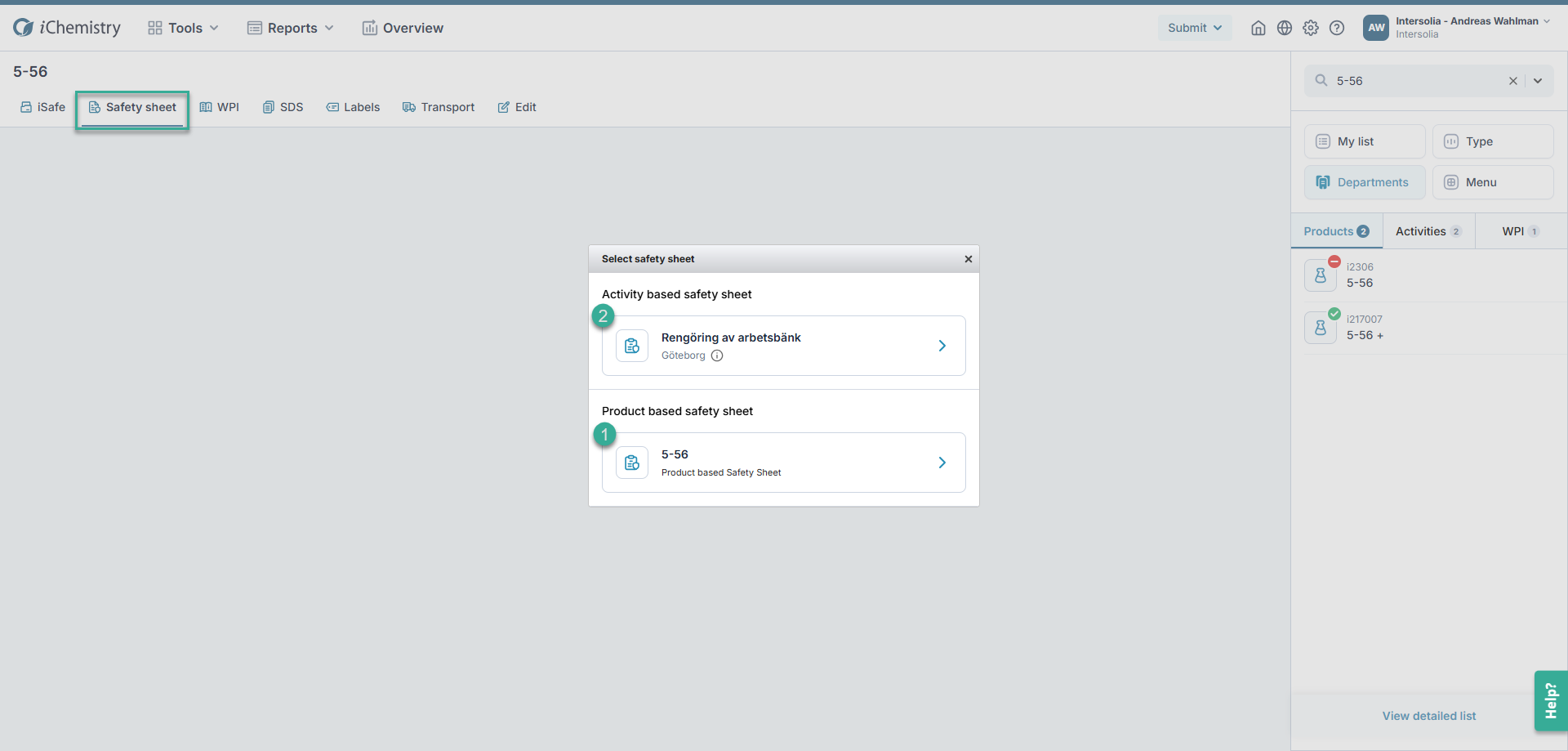
Task: Open Rengöring av arbetsbänk safety sheet
Action: pos(784,346)
